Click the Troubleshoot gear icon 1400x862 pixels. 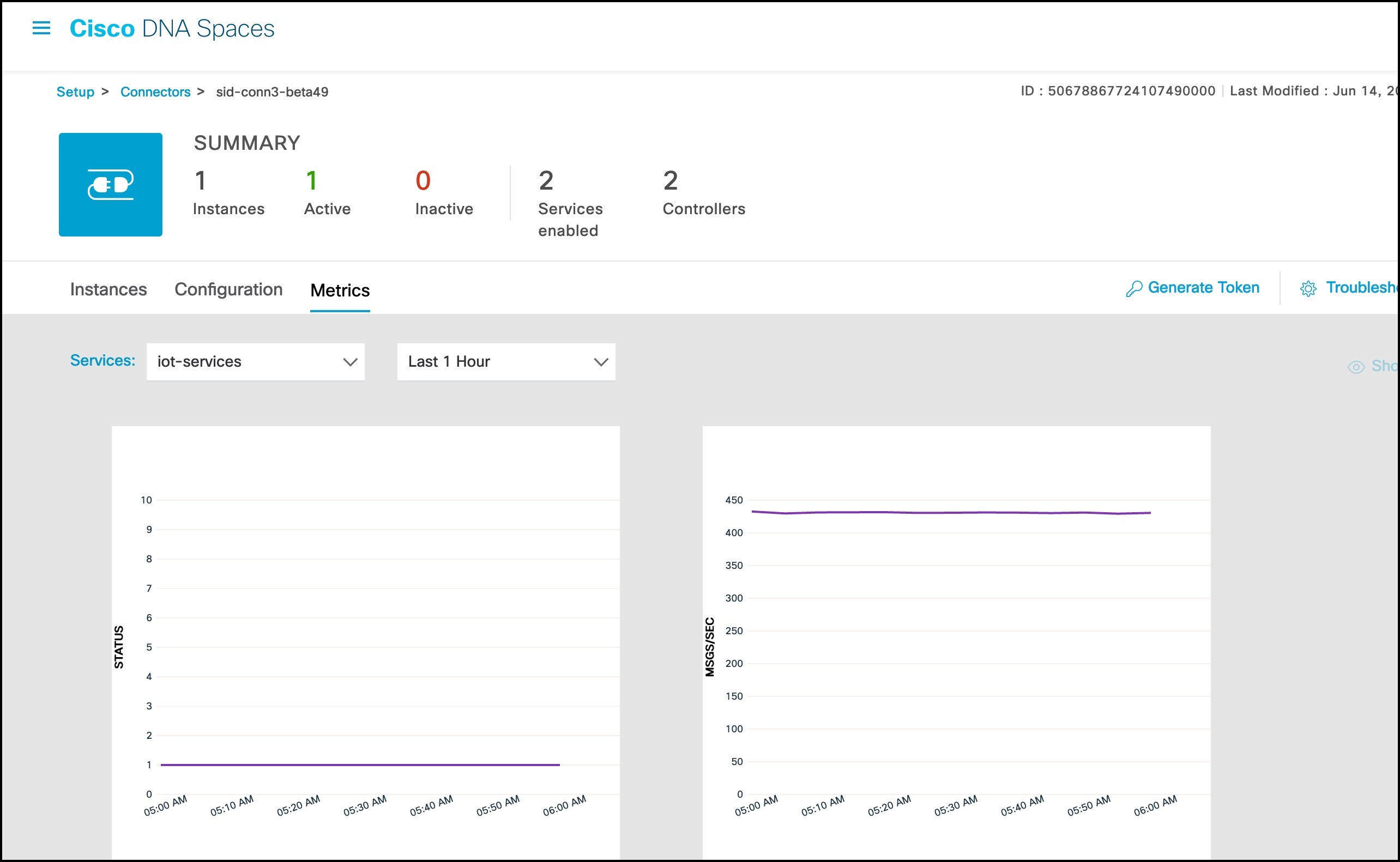click(x=1308, y=288)
